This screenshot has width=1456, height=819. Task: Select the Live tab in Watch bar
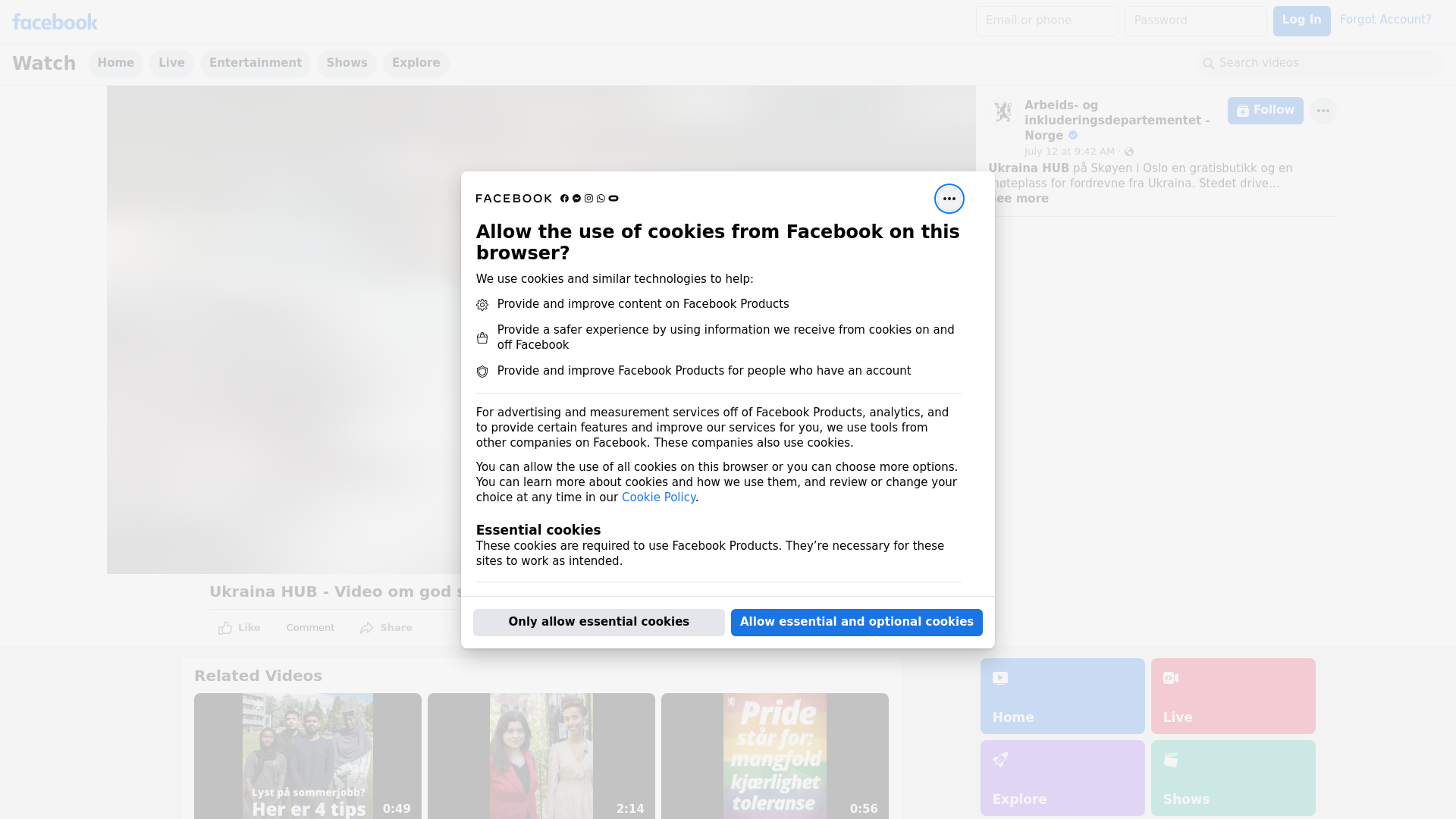(171, 63)
